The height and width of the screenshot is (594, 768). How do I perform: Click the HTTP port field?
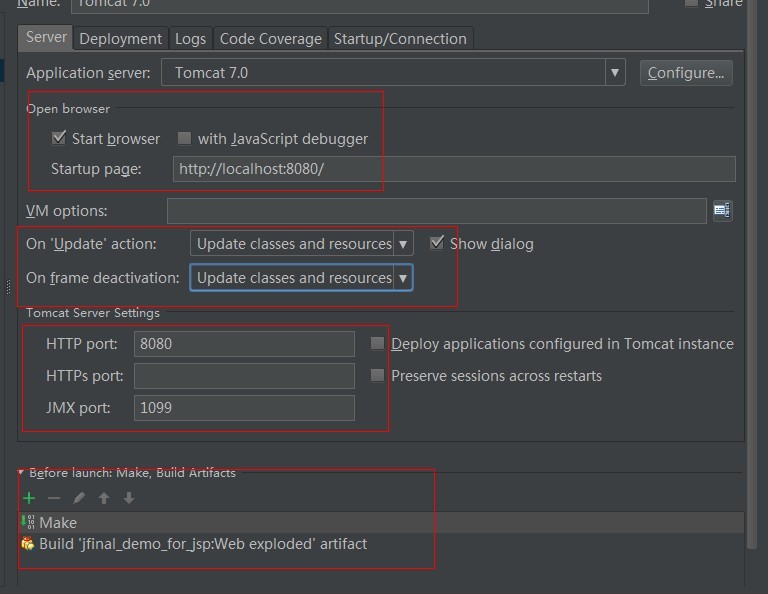pos(244,344)
